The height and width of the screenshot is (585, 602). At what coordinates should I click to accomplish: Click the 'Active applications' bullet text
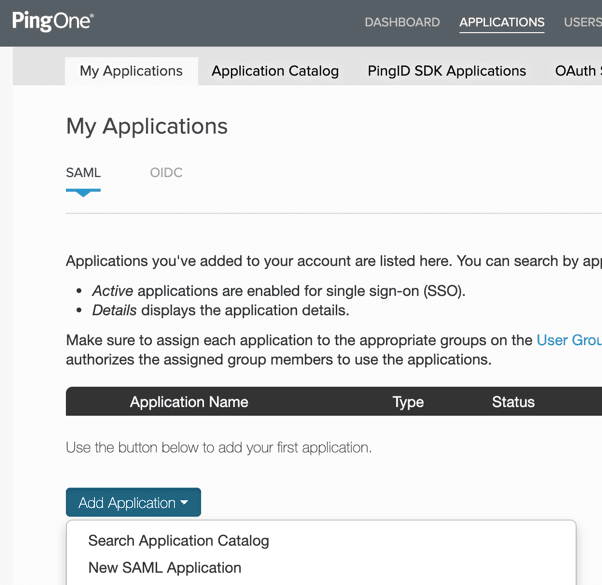pos(279,291)
